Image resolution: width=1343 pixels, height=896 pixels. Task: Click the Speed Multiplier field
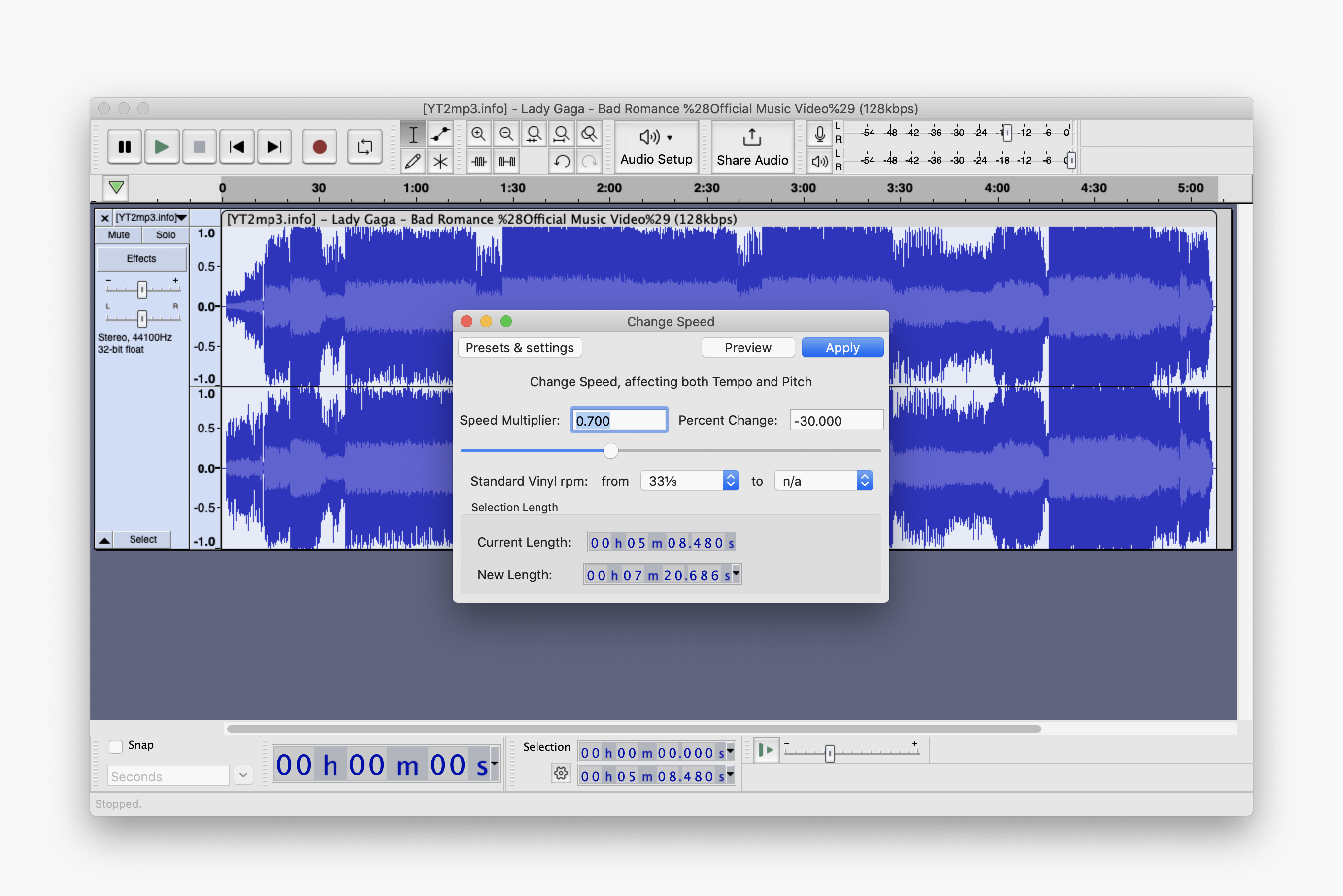tap(619, 421)
